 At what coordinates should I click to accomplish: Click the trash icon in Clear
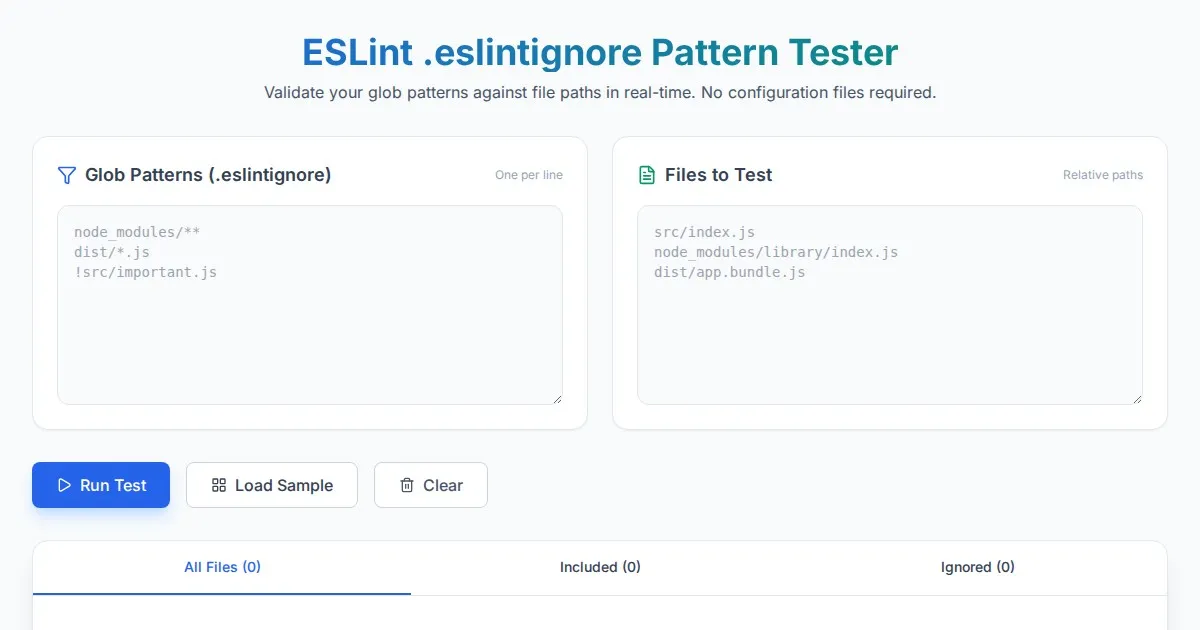tap(407, 485)
